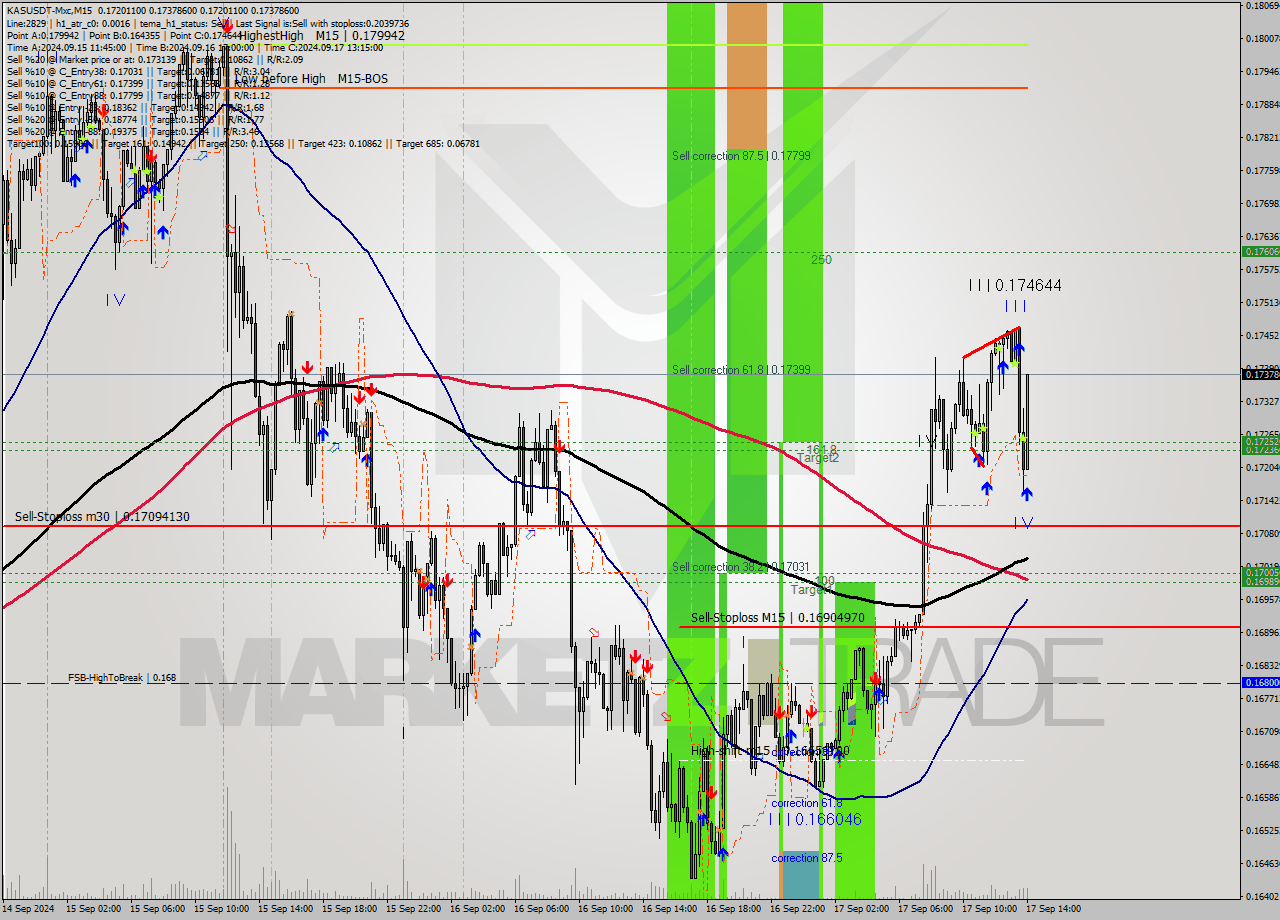The image size is (1280, 920).
Task: Click the Target2 label in the green zone
Action: pyautogui.click(x=817, y=458)
